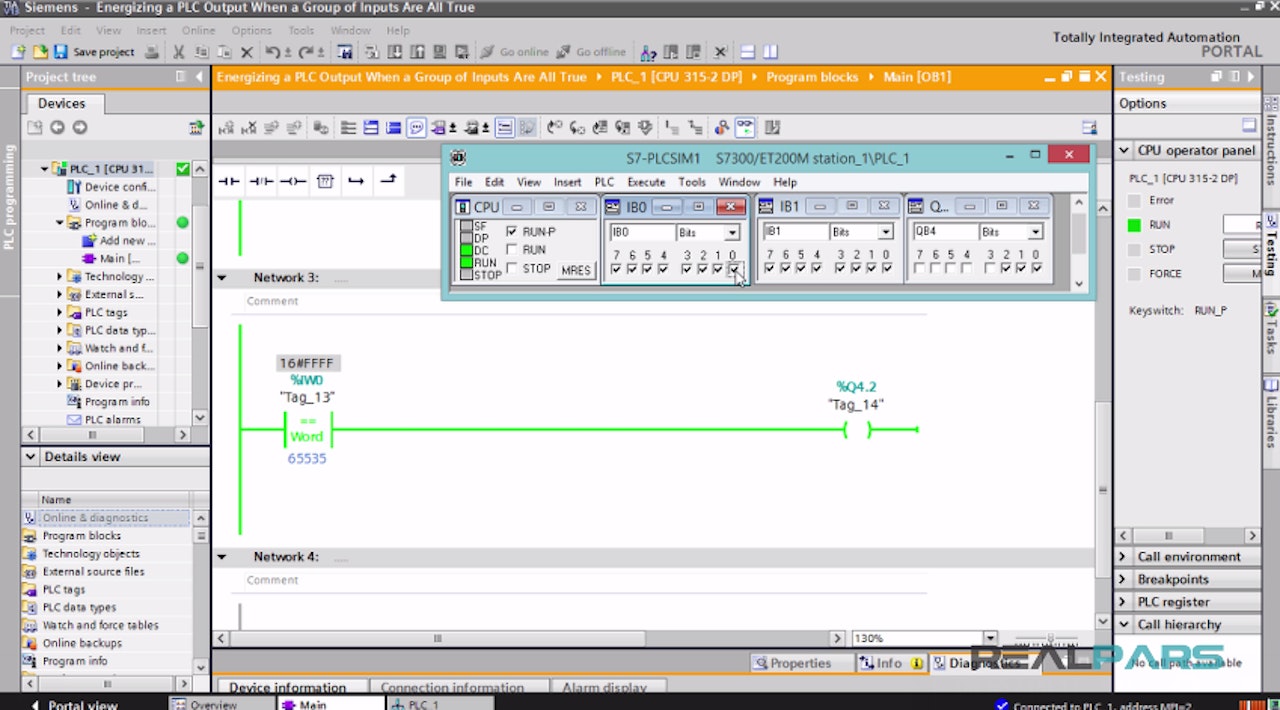Open the 130% zoom level dropdown

[989, 637]
